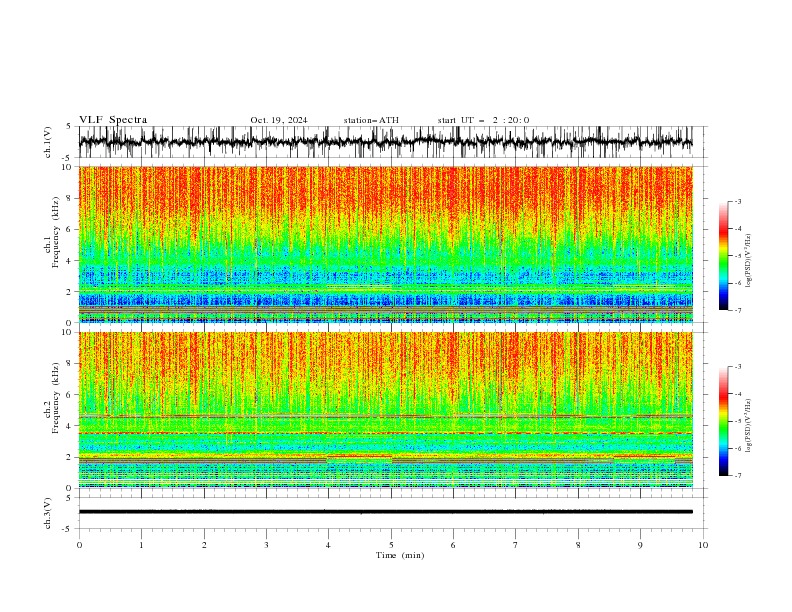
Task: Click the ch.1 spectrogram 8 kHz tick label
Action: pyautogui.click(x=69, y=198)
